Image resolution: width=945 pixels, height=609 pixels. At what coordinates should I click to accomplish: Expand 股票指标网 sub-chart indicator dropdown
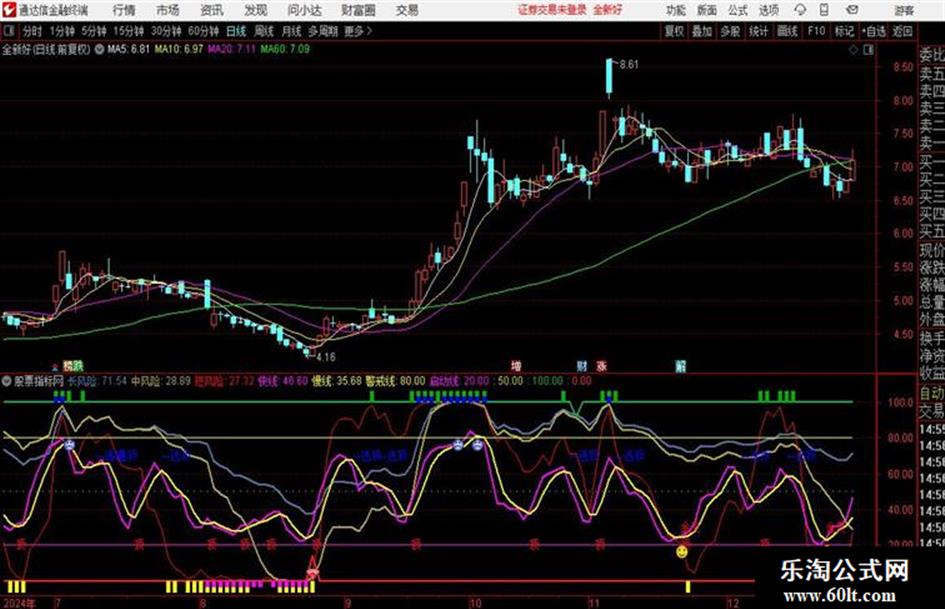coord(7,381)
